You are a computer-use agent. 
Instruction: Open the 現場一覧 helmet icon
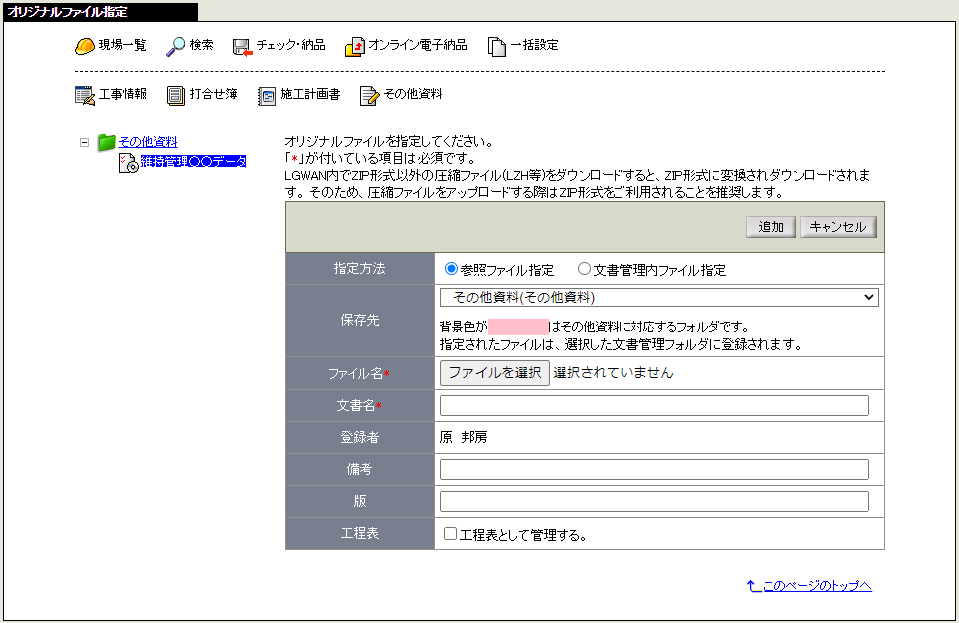pos(84,46)
